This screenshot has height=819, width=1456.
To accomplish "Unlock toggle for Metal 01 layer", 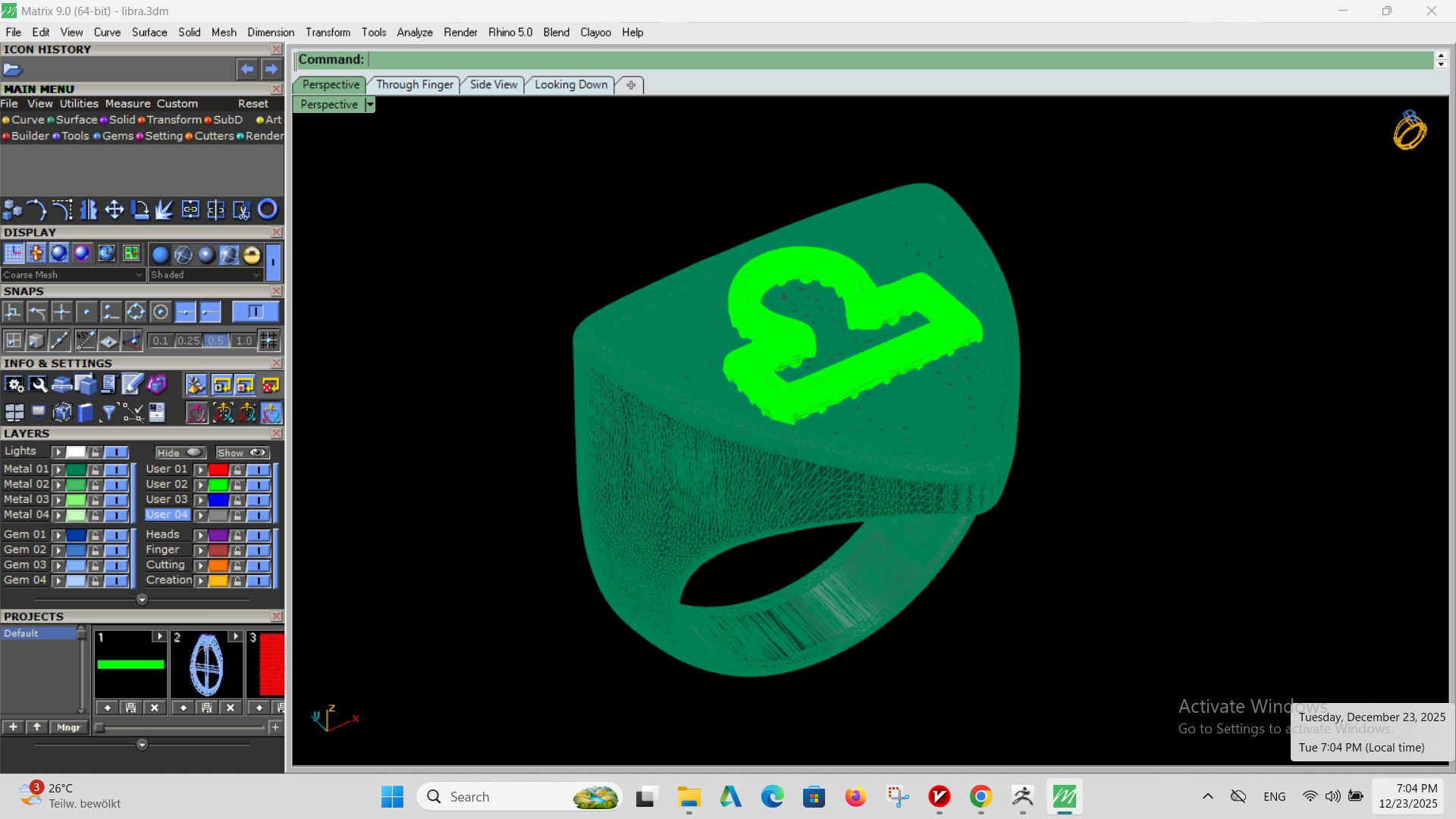I will tap(95, 470).
